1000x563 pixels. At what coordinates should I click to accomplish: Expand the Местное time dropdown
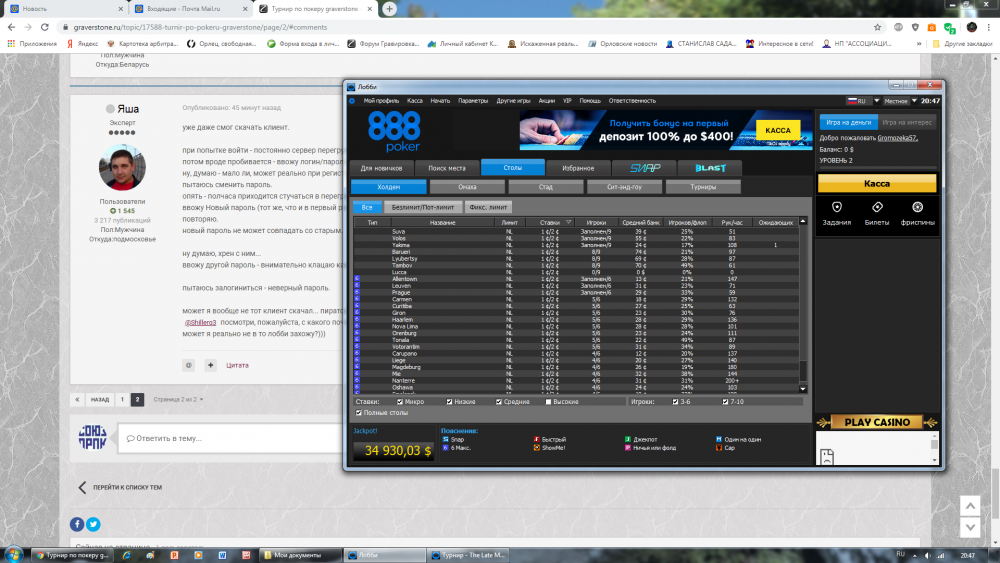point(898,101)
